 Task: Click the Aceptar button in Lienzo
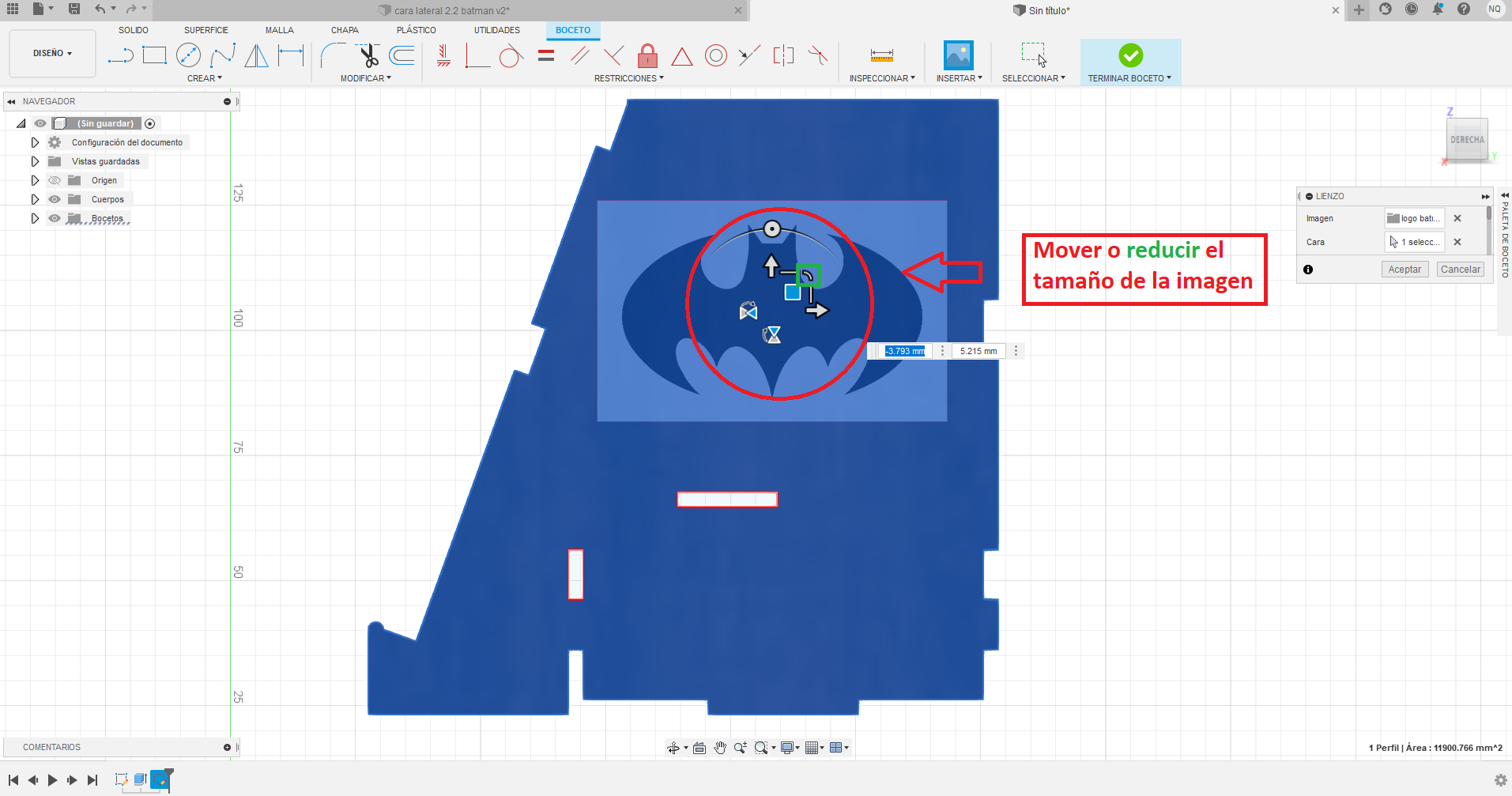tap(1405, 270)
